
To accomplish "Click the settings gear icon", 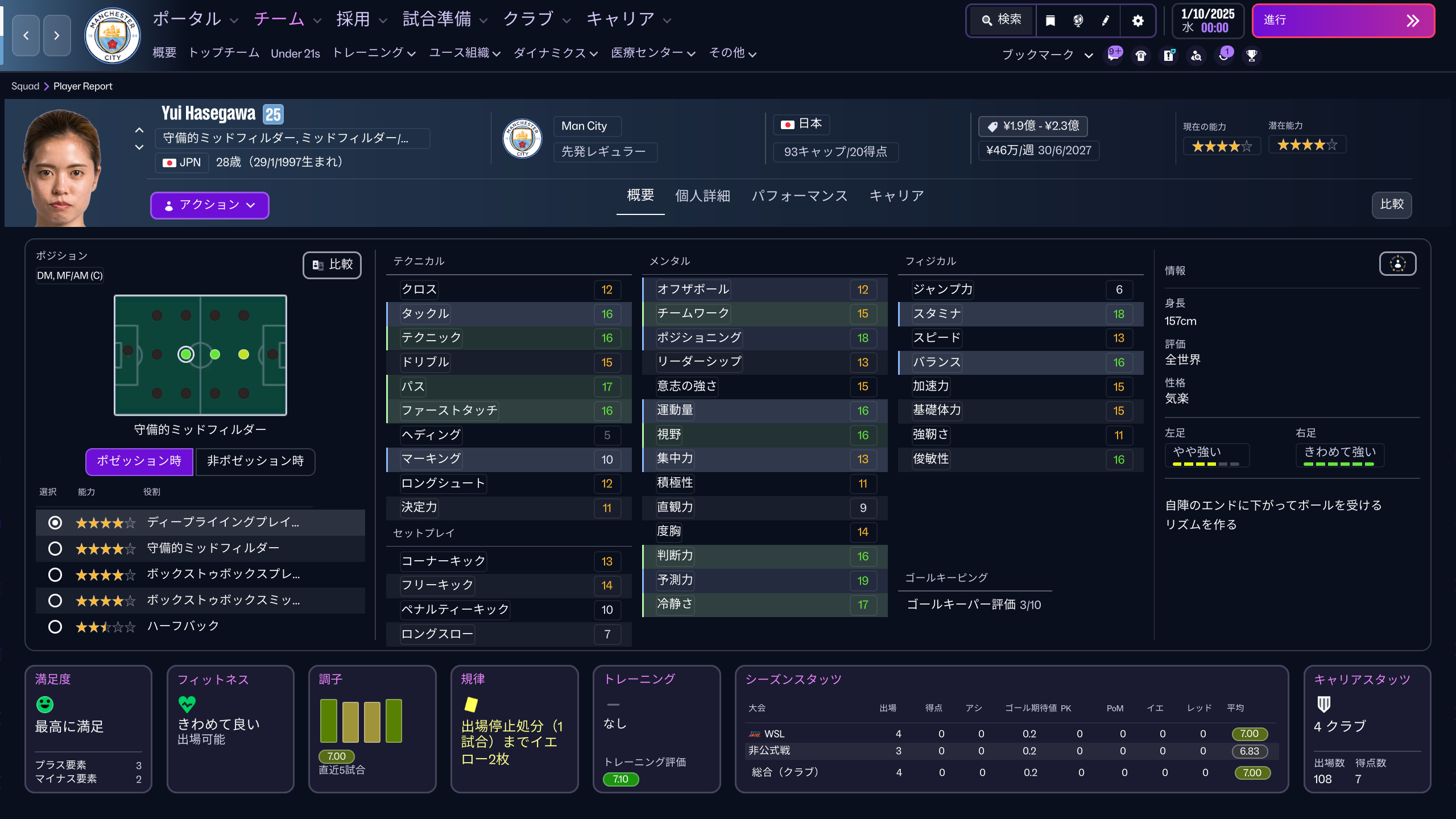I will [1137, 20].
